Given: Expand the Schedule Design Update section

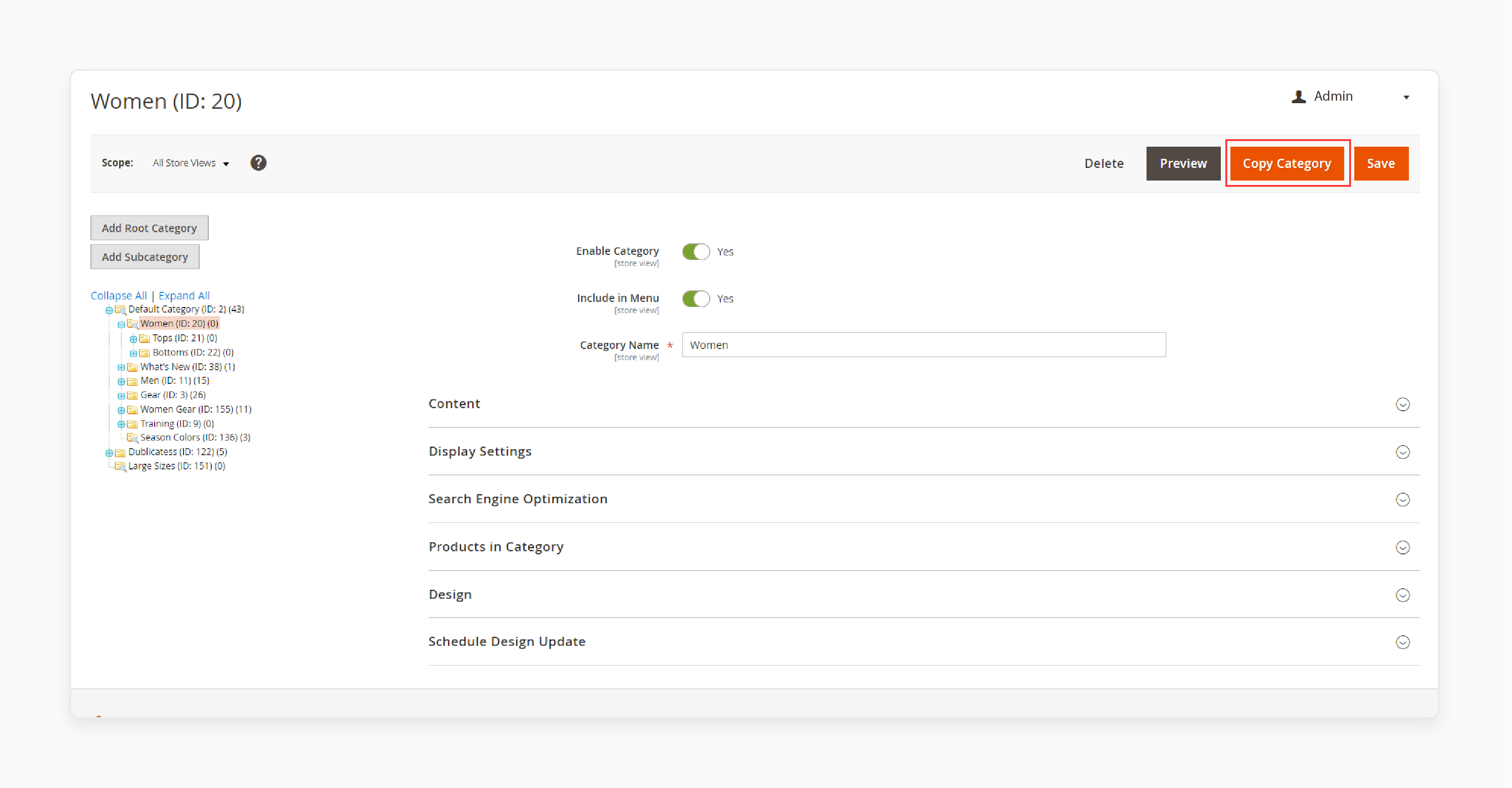Looking at the screenshot, I should pos(1405,641).
